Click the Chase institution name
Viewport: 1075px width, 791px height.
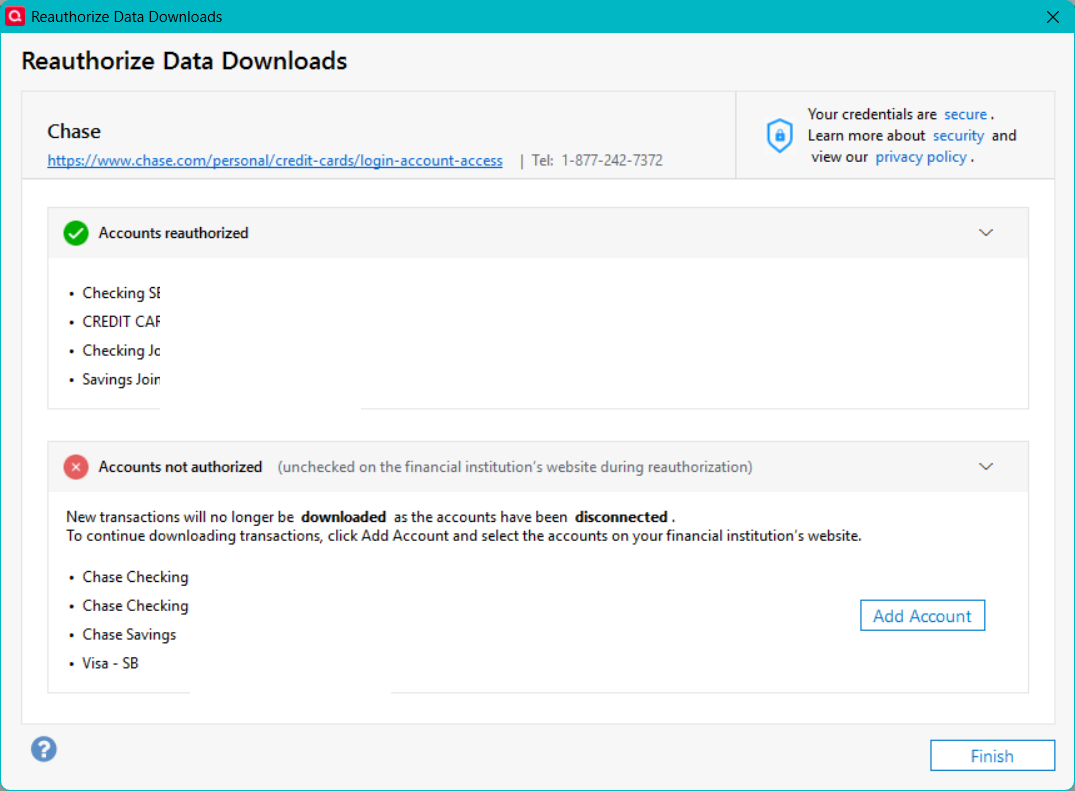coord(74,131)
